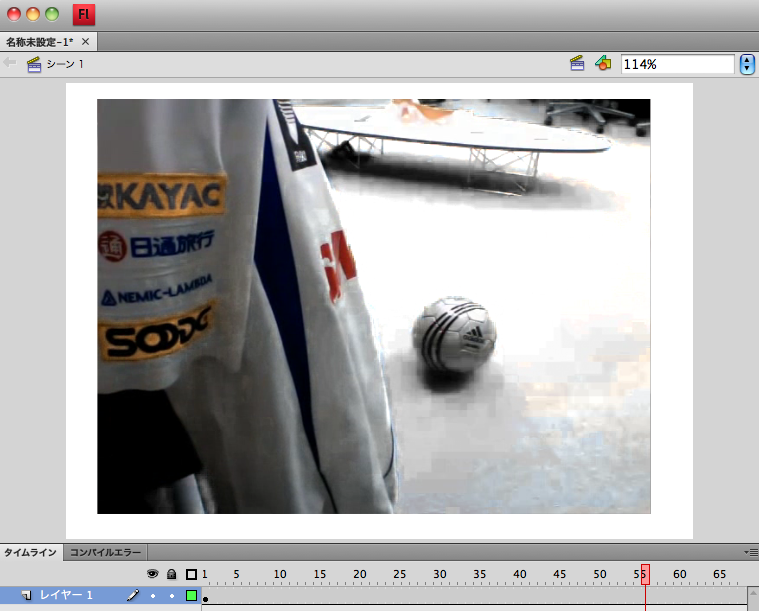This screenshot has width=759, height=611.
Task: Click the Flash application icon in title bar
Action: tap(84, 14)
